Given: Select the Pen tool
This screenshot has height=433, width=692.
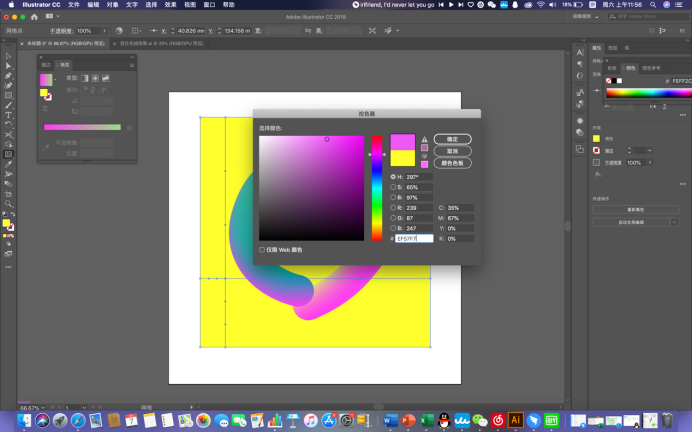Looking at the screenshot, I should coord(8,75).
